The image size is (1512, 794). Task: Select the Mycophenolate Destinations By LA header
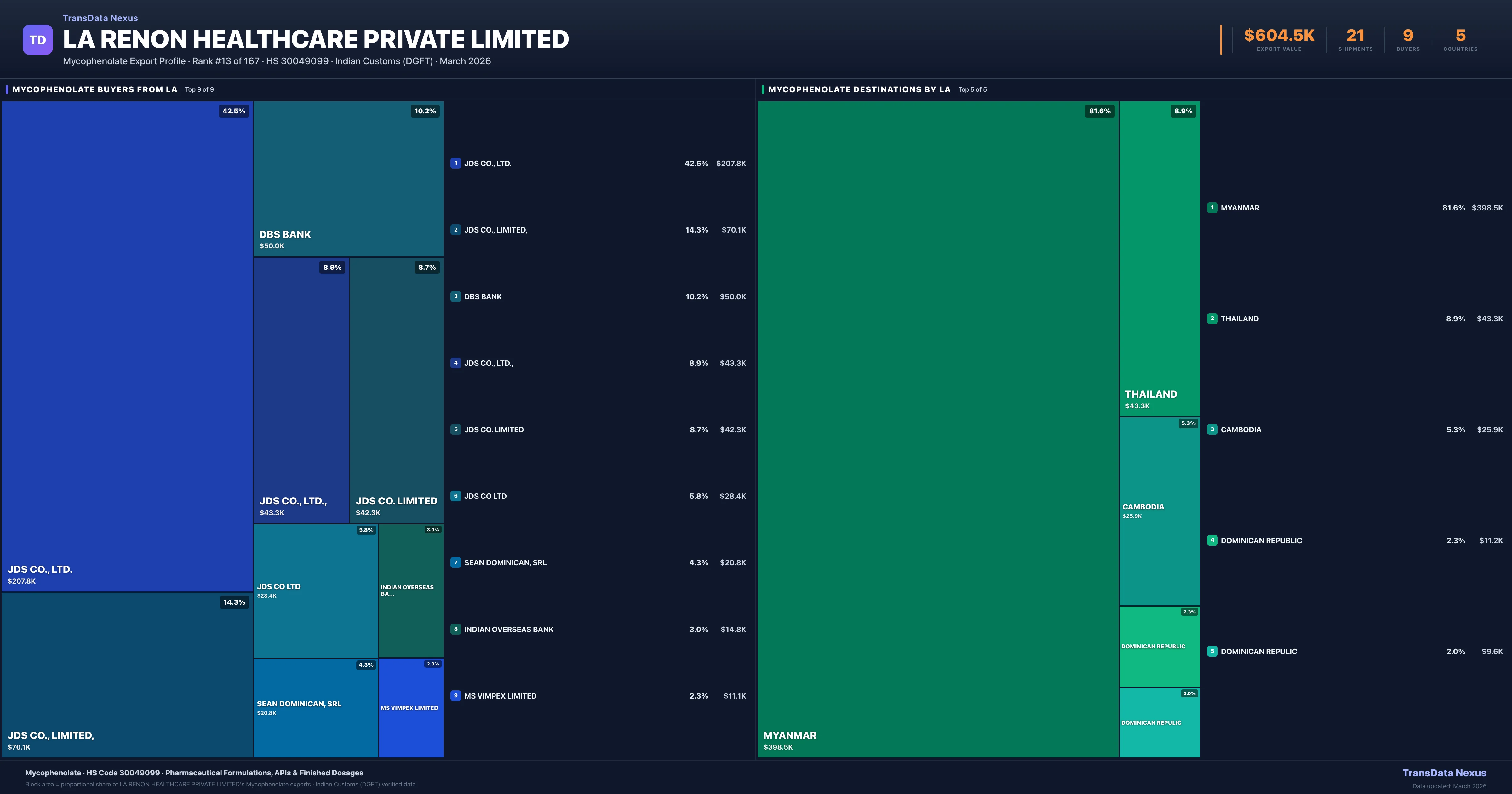coord(859,89)
